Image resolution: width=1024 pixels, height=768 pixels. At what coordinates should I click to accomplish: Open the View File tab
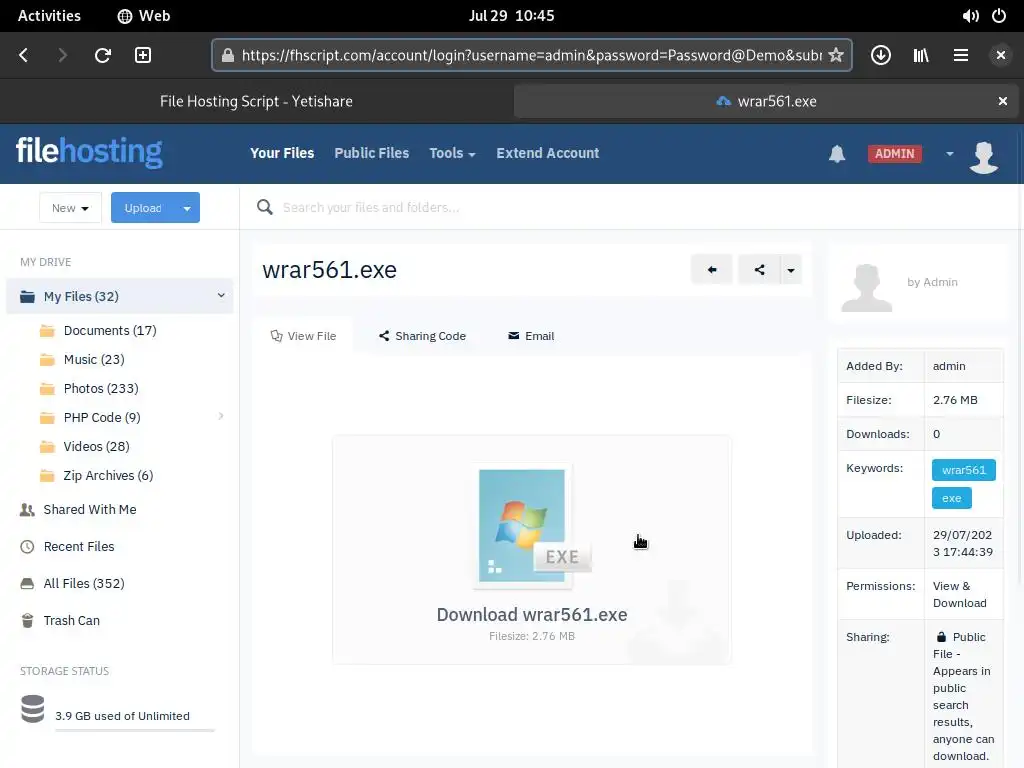pos(304,336)
